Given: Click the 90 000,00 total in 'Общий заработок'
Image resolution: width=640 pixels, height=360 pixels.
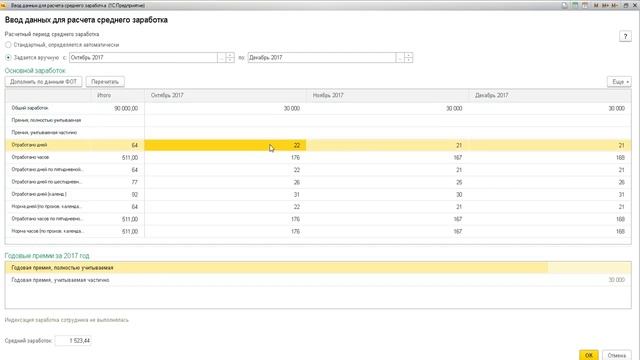Looking at the screenshot, I should [126, 109].
